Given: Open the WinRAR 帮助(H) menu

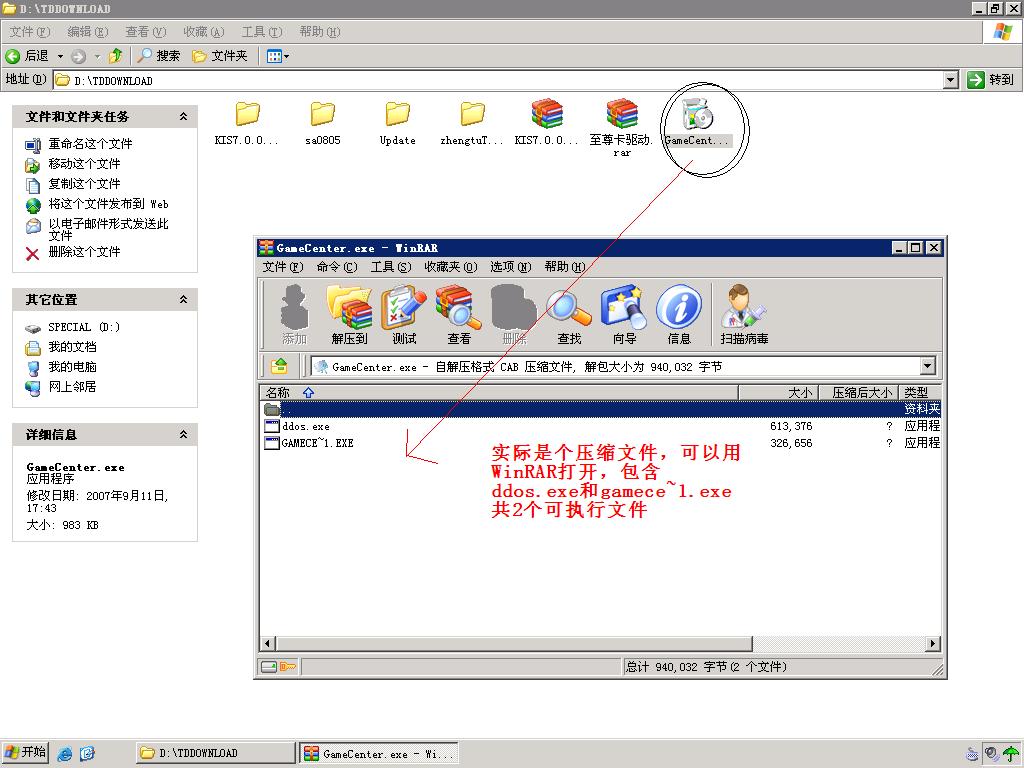Looking at the screenshot, I should 565,266.
